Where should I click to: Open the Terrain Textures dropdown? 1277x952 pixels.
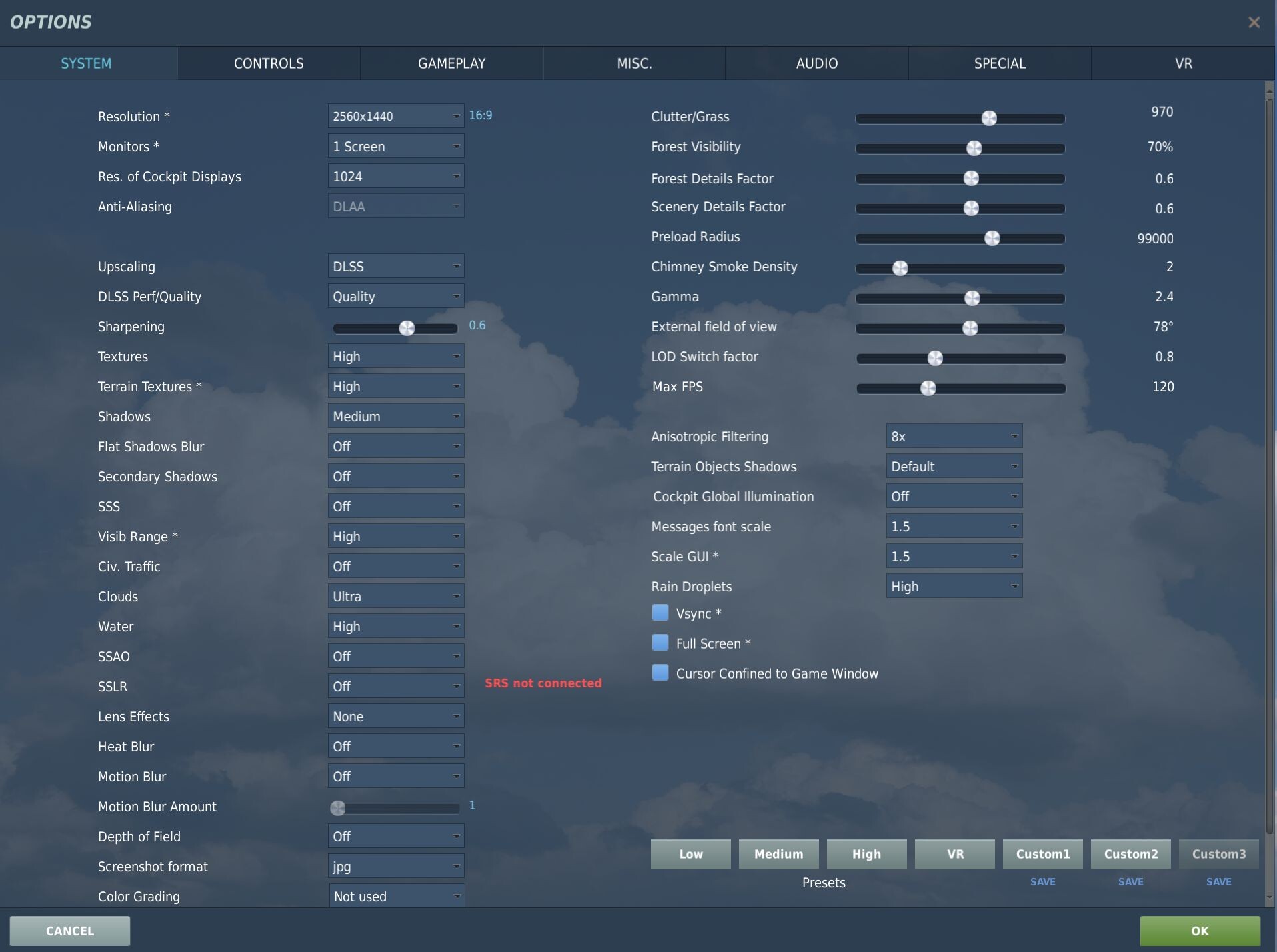point(396,386)
